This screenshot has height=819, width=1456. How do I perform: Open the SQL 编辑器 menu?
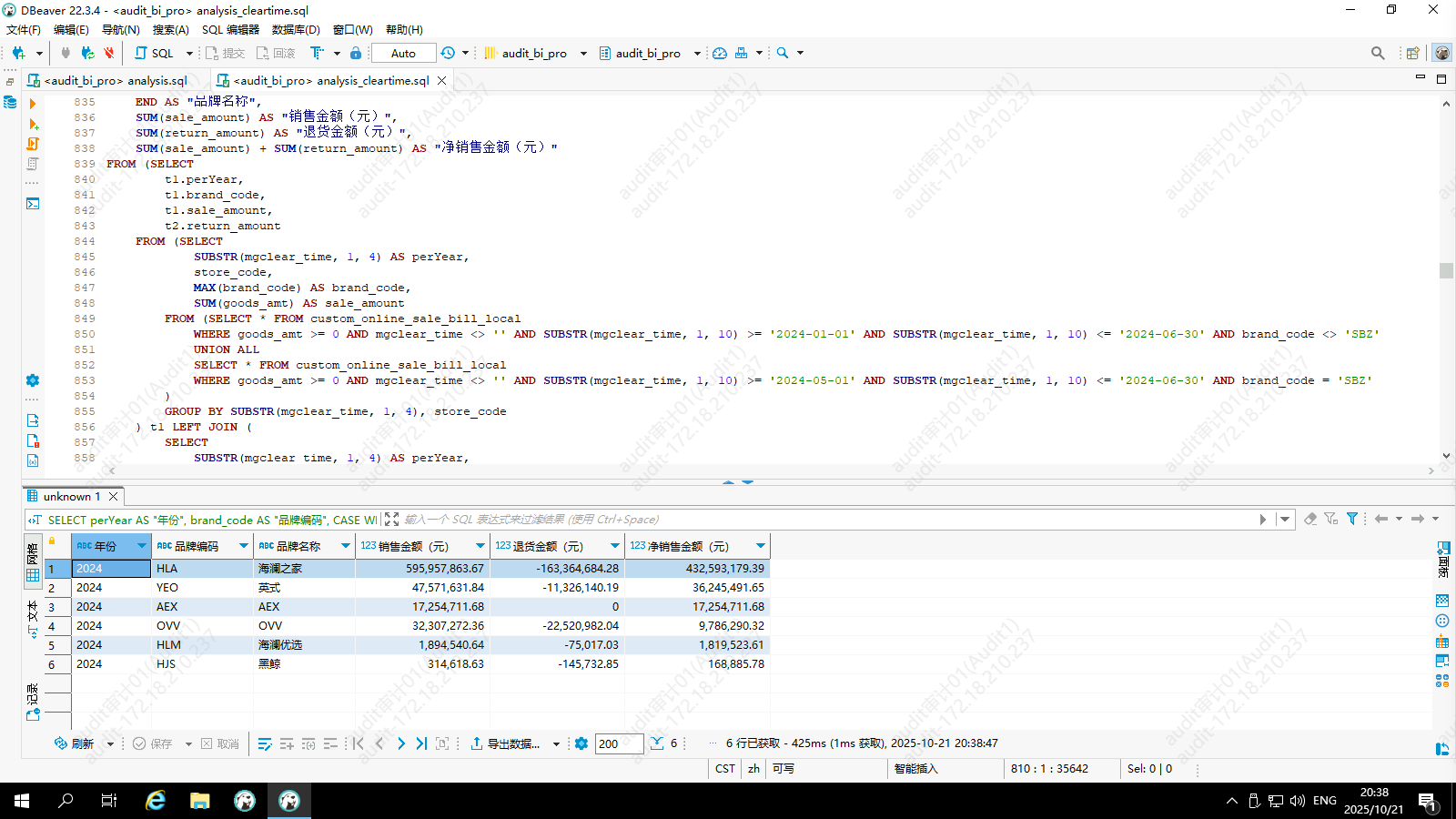230,29
